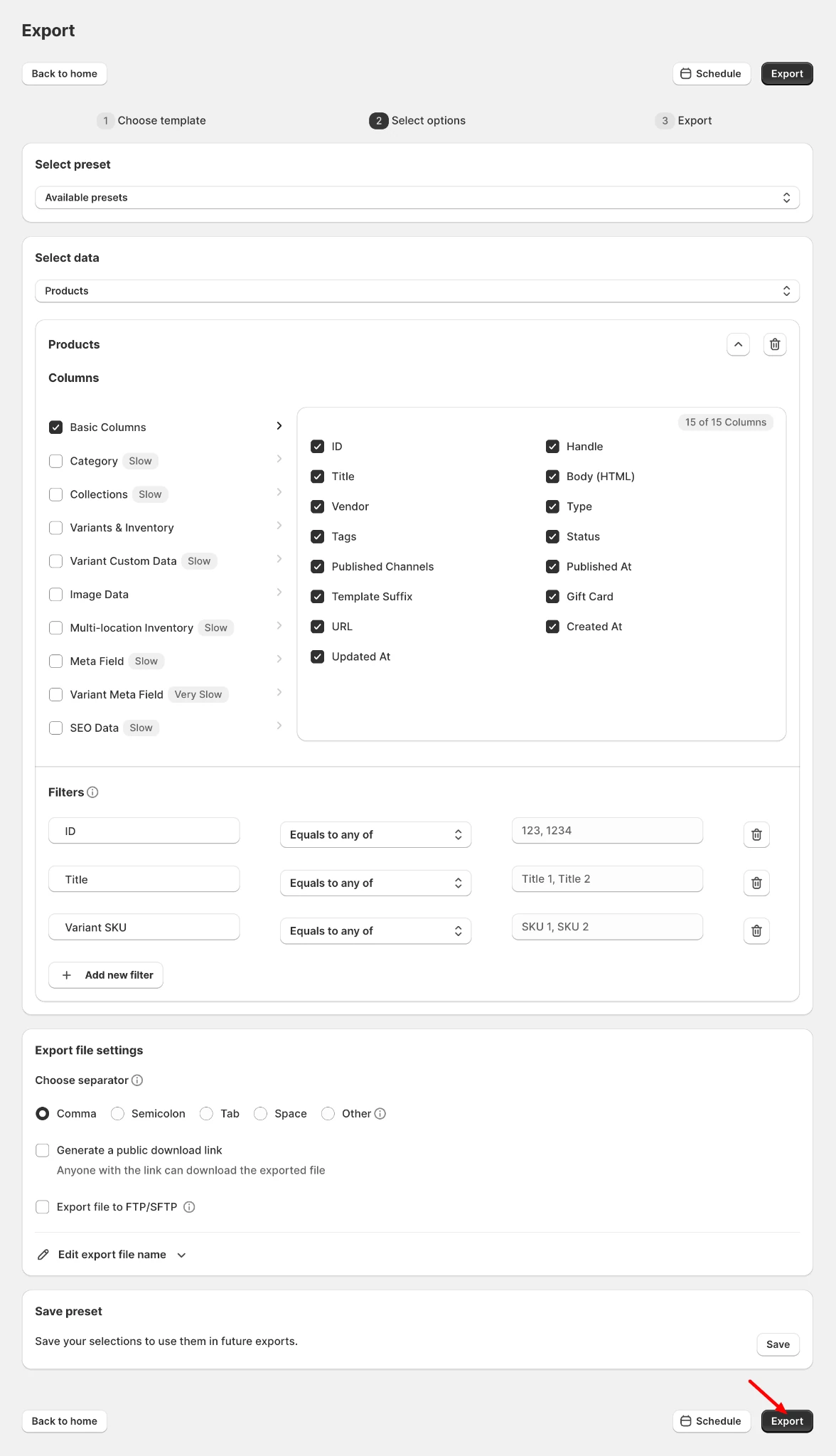This screenshot has width=836, height=1456.
Task: Expand Variant Custom Data arrow
Action: tap(279, 560)
